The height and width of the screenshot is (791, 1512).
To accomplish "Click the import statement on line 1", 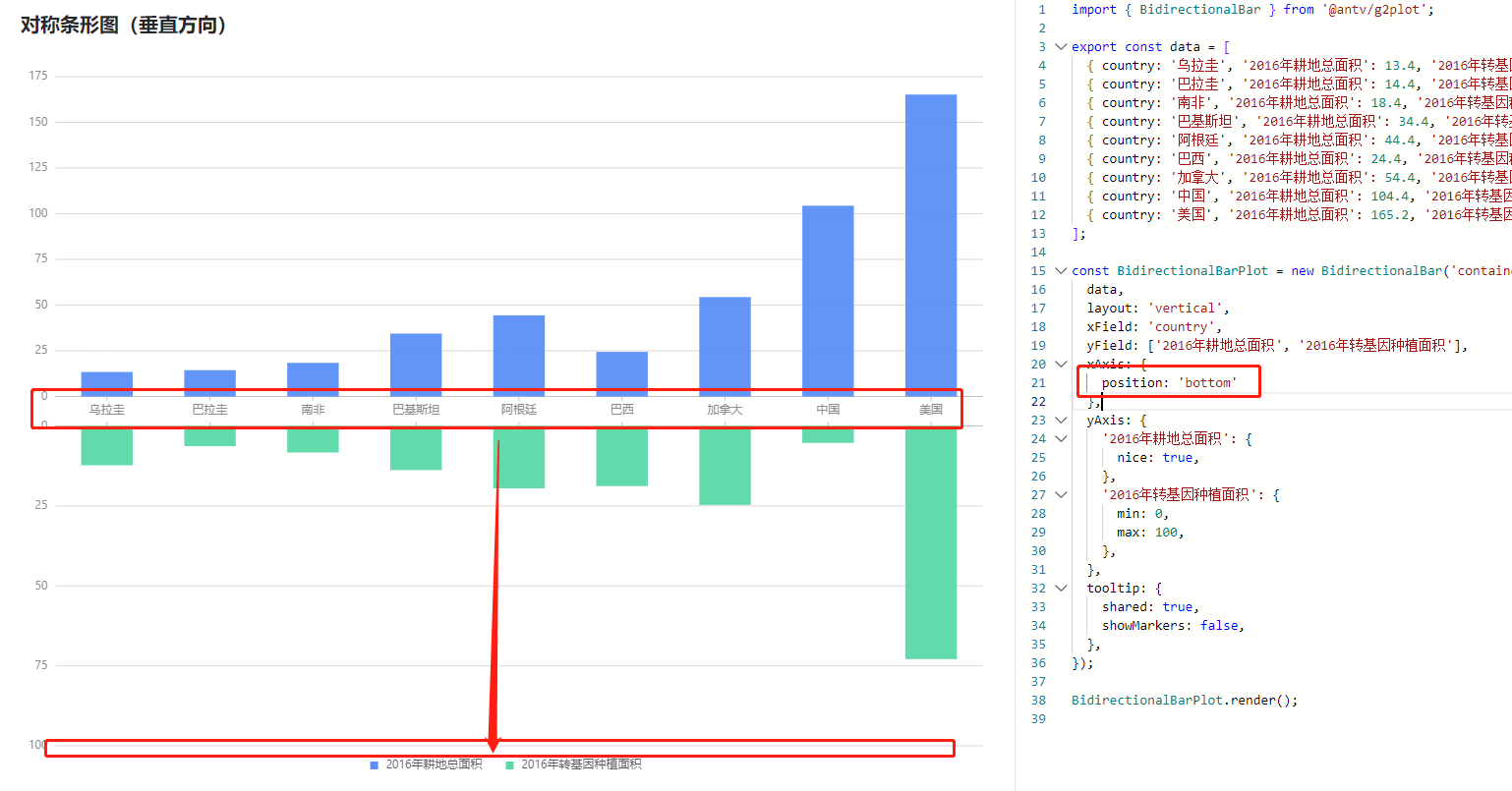I will pos(1180,9).
